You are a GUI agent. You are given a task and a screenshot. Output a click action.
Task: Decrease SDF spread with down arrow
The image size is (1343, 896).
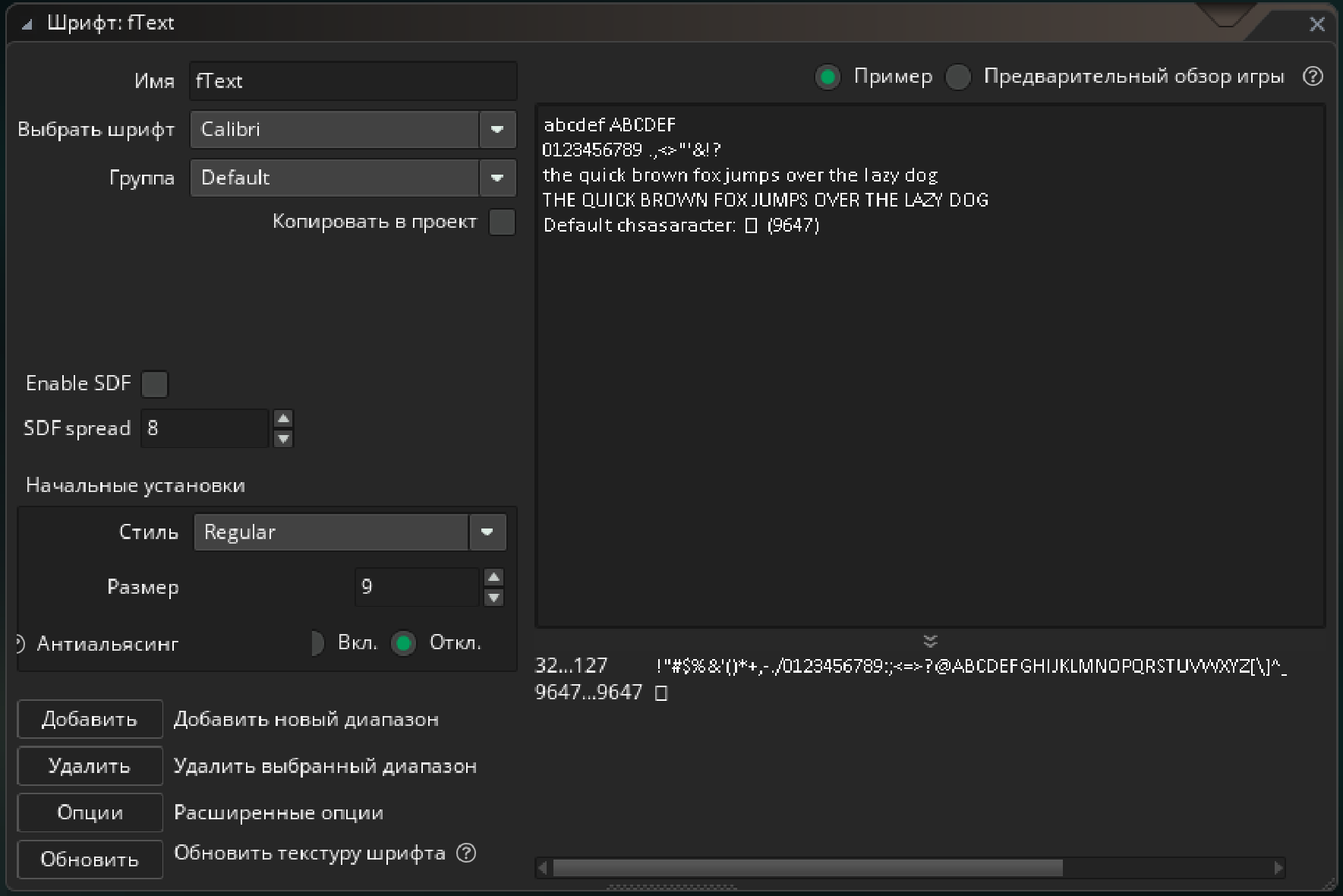pyautogui.click(x=283, y=439)
